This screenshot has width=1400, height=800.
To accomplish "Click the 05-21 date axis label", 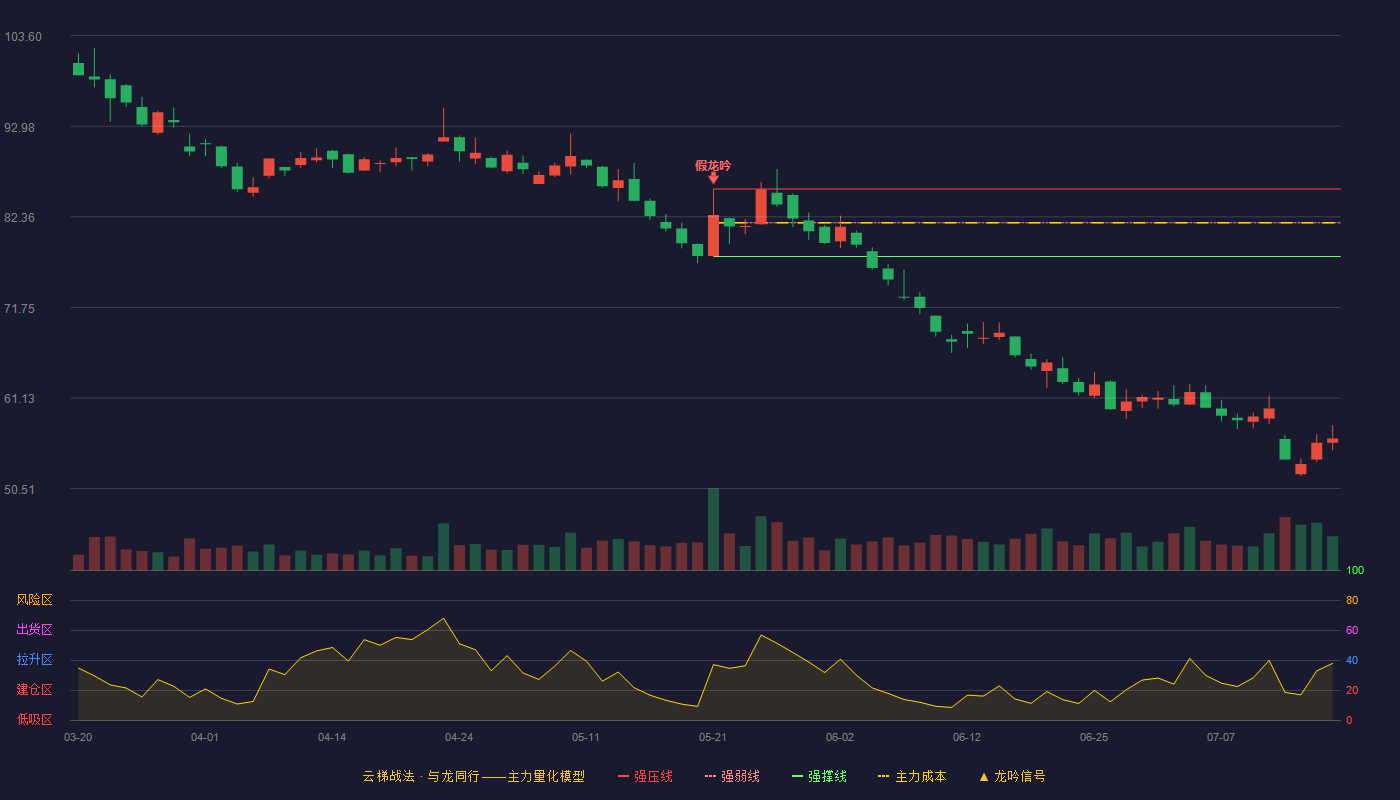I will click(713, 737).
